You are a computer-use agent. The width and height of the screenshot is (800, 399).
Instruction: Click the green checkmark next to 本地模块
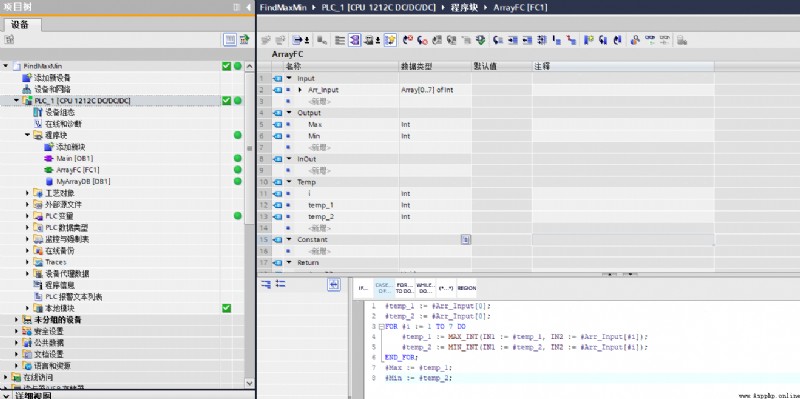pyautogui.click(x=227, y=308)
